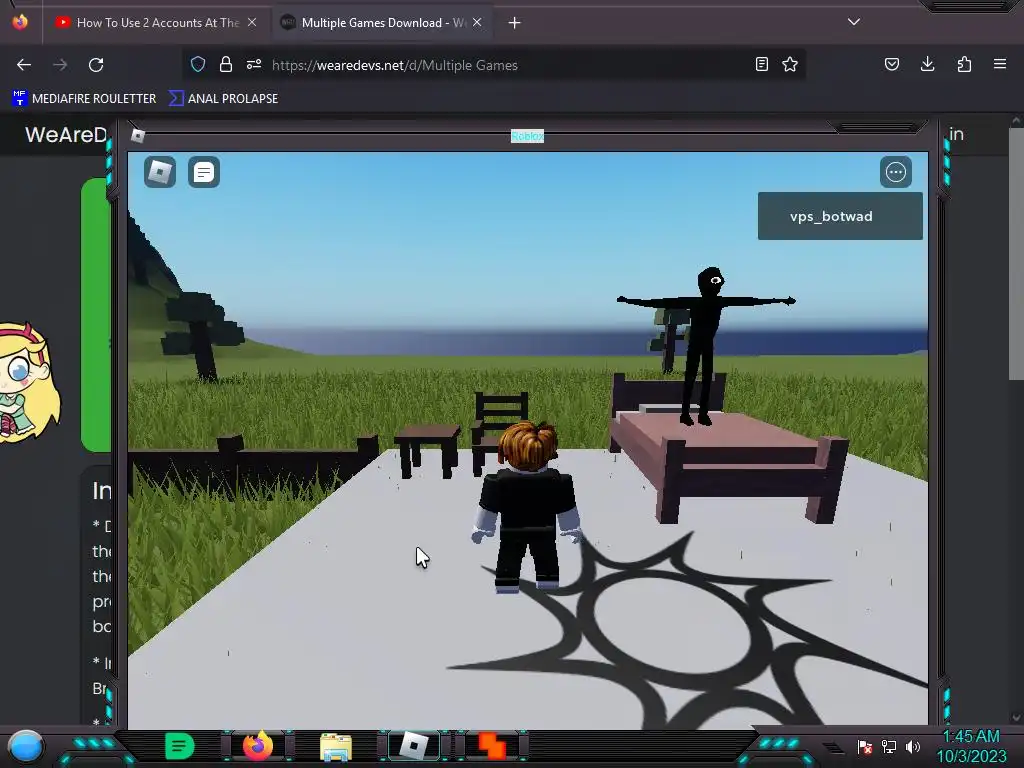The image size is (1024, 768).
Task: Go forward one page
Action: click(x=60, y=65)
